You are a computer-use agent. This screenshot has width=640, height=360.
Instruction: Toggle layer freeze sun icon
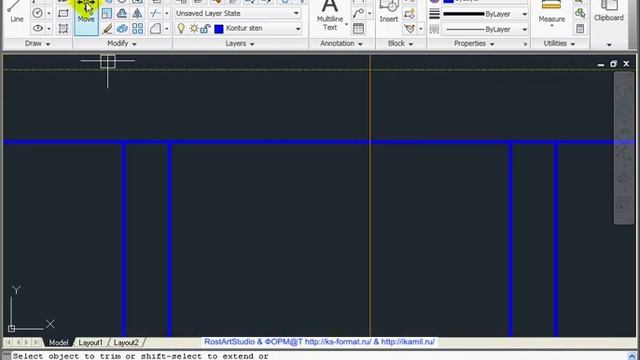click(x=194, y=29)
